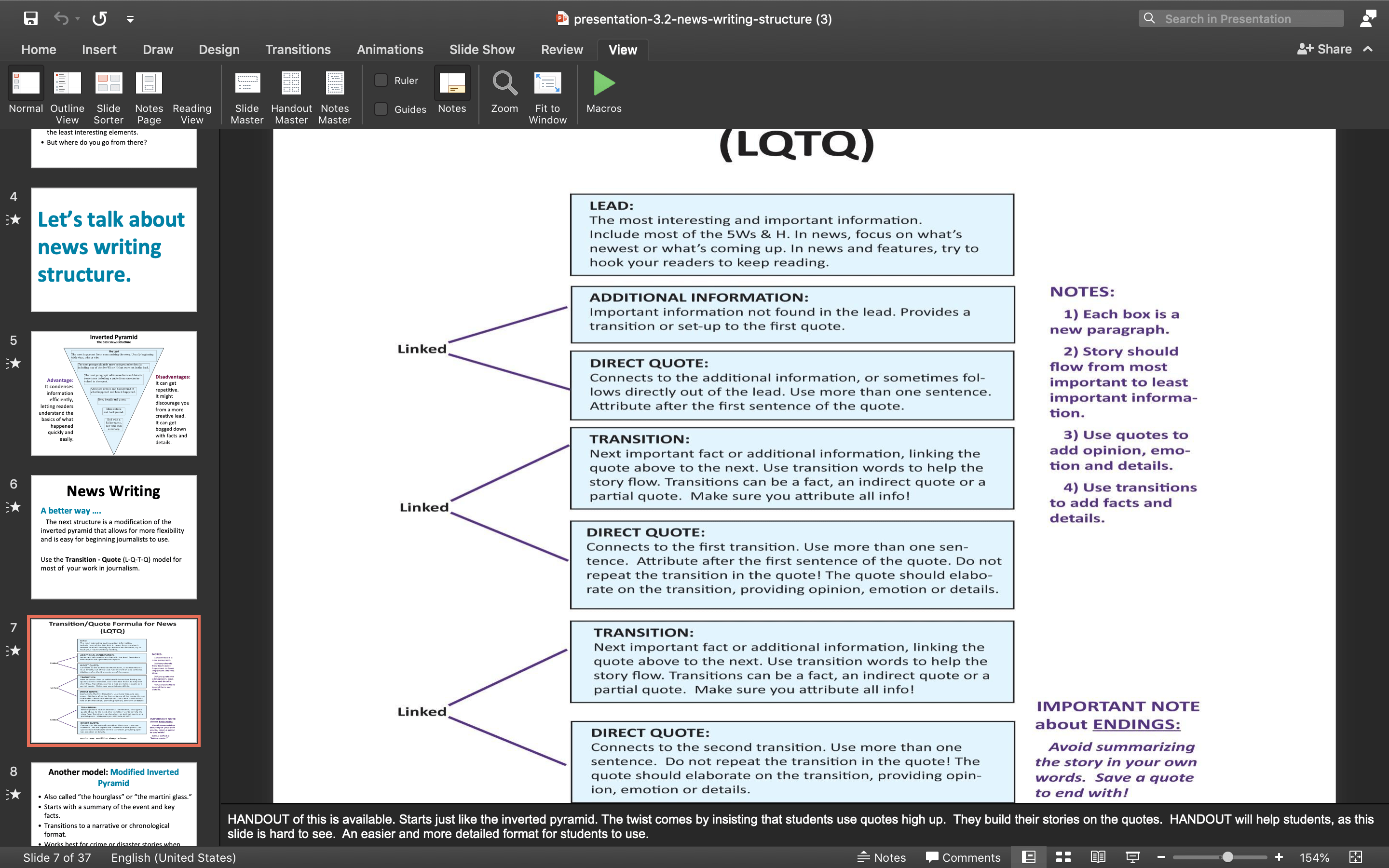
Task: Click the animation star icon beside slide 7
Action: click(14, 651)
